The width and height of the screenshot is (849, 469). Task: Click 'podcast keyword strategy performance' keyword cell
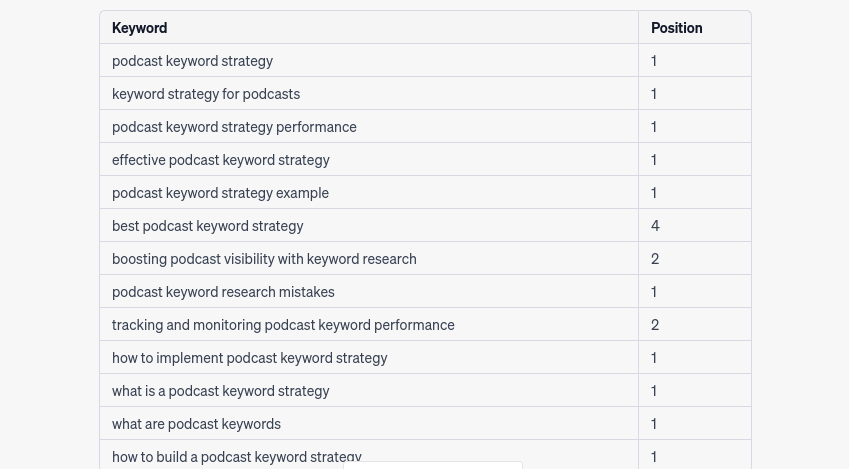[x=369, y=127]
